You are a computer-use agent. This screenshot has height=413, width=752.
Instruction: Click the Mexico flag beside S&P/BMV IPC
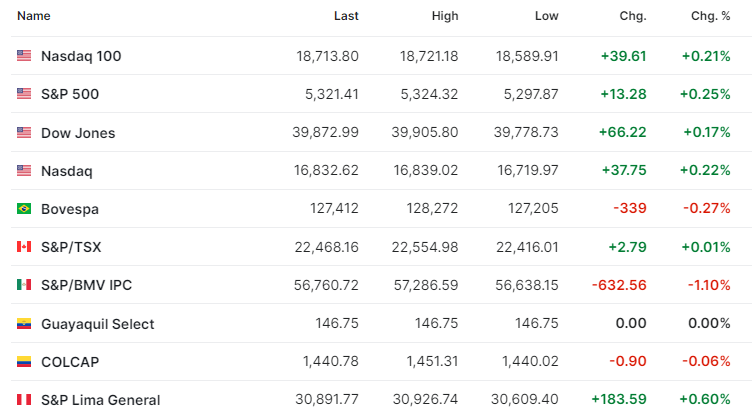[x=24, y=284]
